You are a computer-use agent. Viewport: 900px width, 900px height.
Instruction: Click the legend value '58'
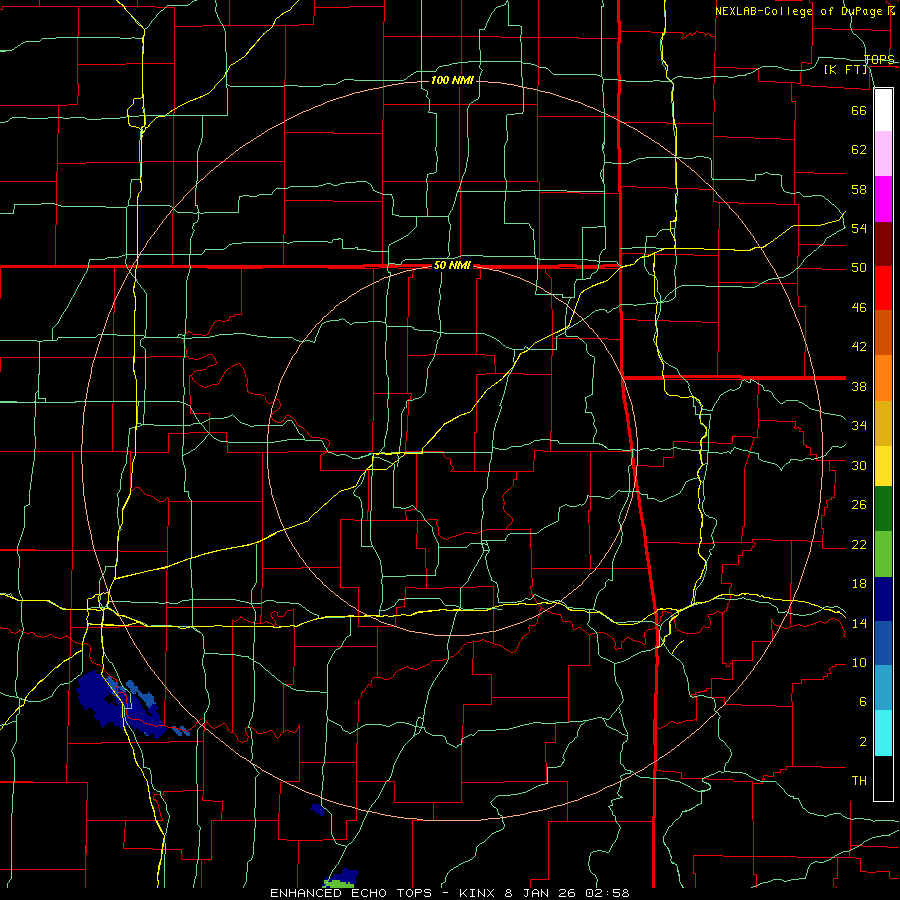(859, 189)
